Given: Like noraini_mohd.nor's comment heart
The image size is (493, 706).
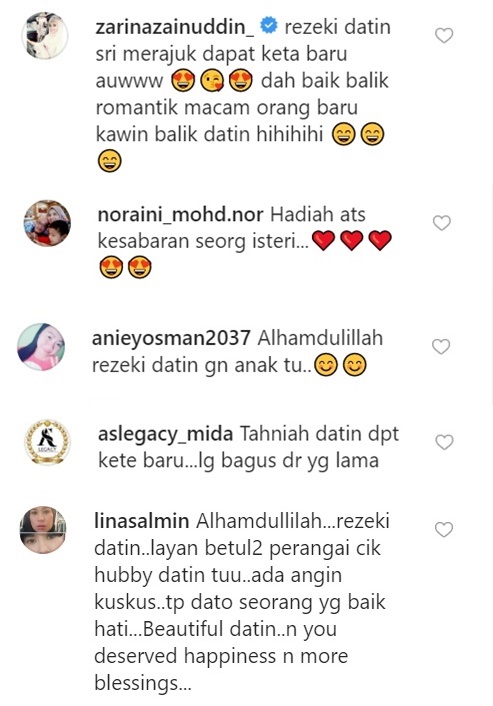Looking at the screenshot, I should click(x=442, y=223).
